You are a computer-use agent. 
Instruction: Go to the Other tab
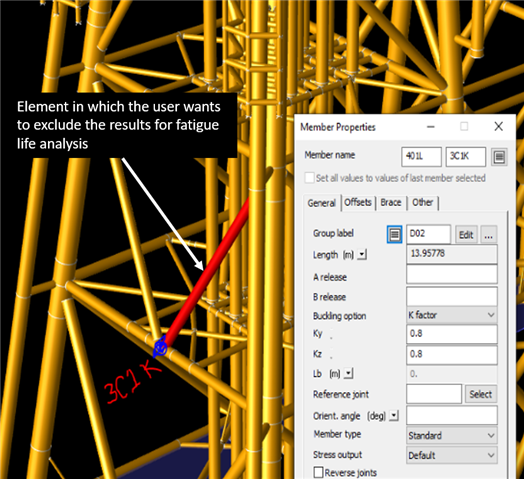[422, 203]
